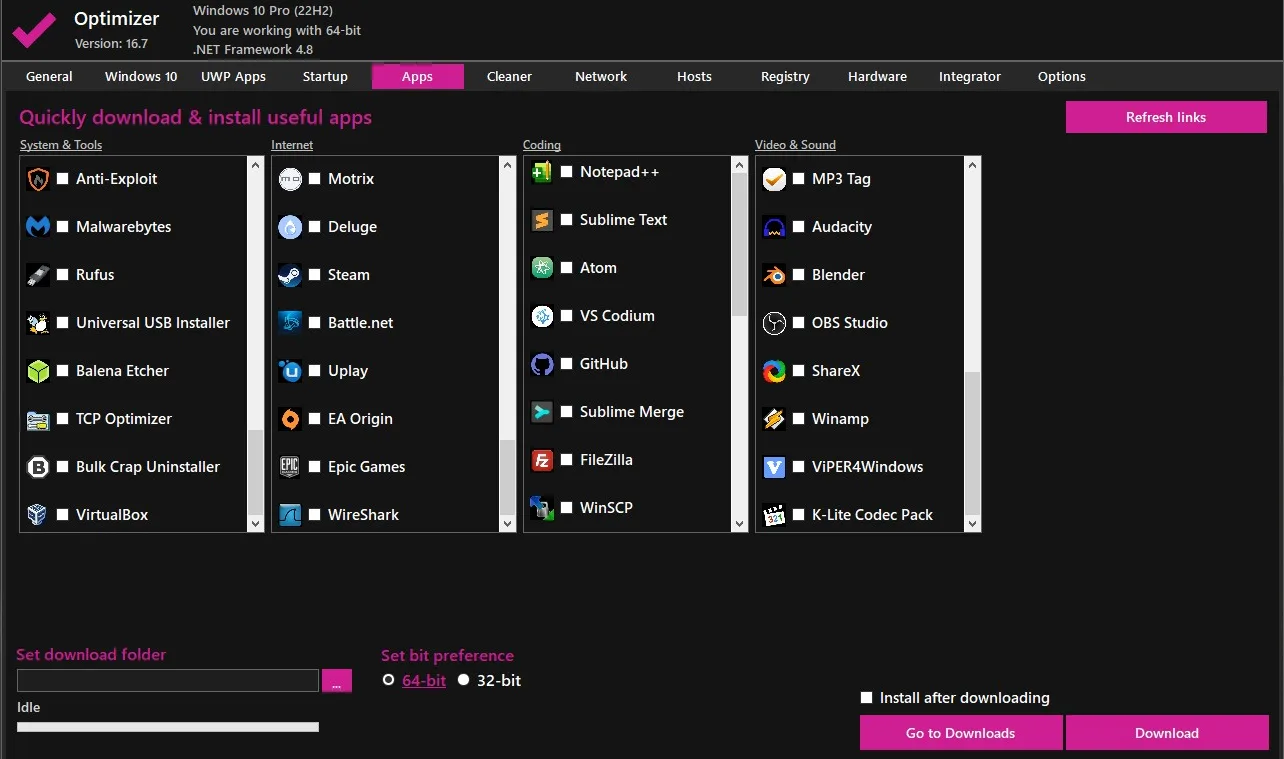Click the Malwarebytes logo icon
The image size is (1284, 759).
(38, 227)
